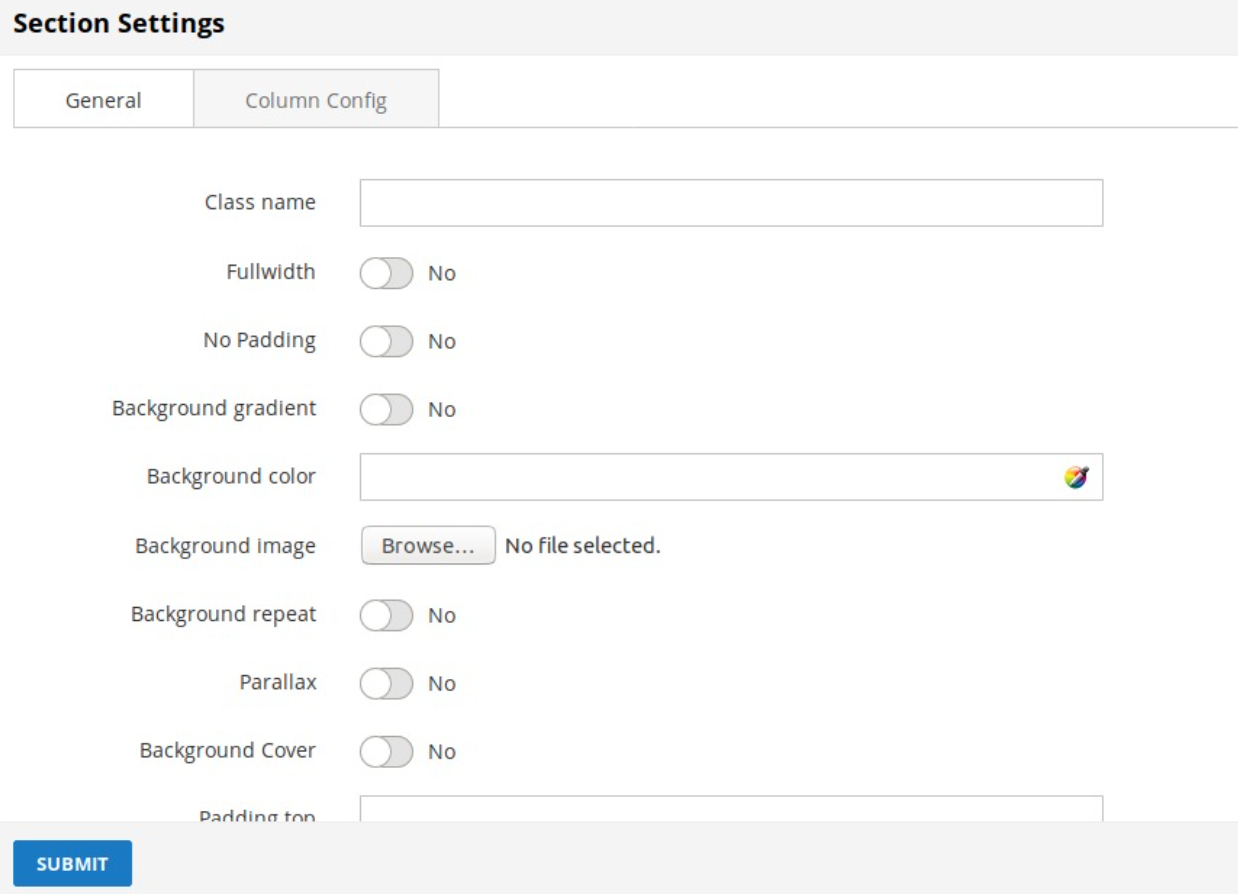1238x894 pixels.
Task: Click the Background color label
Action: (x=231, y=476)
